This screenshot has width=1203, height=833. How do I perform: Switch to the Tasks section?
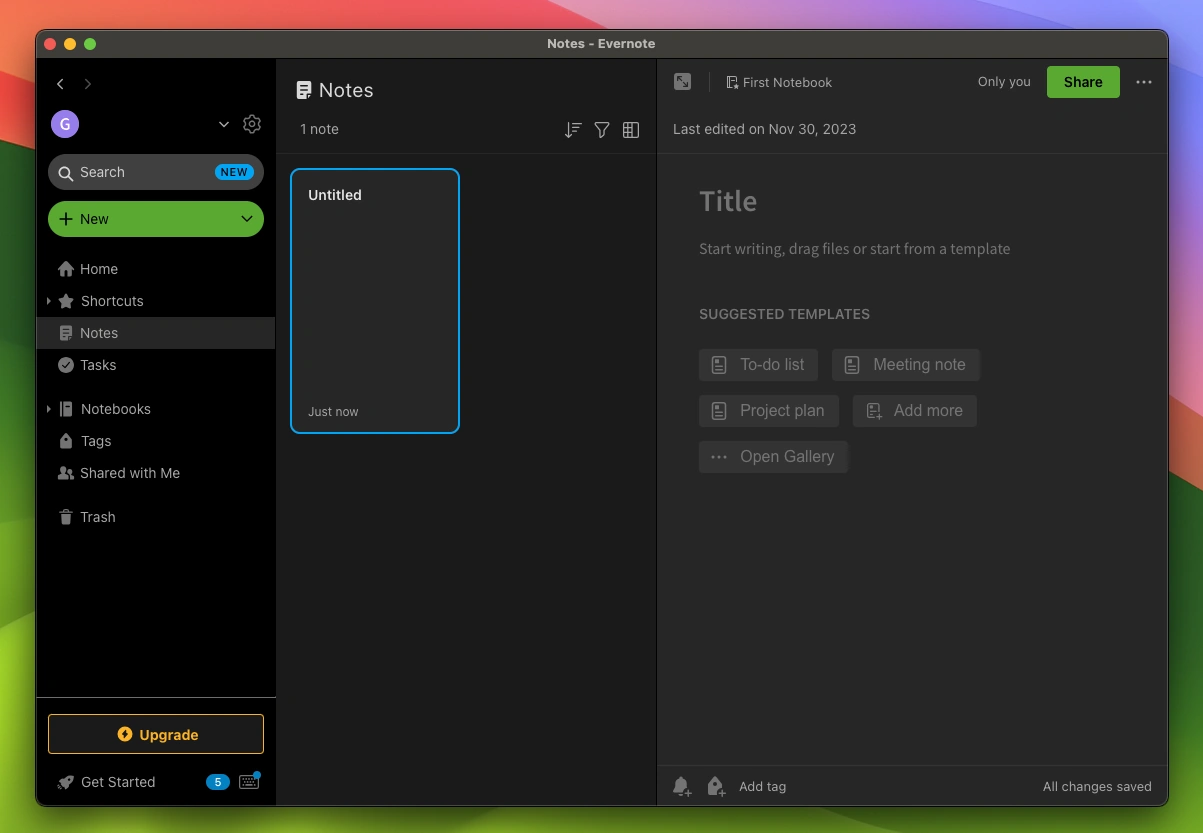click(x=98, y=365)
